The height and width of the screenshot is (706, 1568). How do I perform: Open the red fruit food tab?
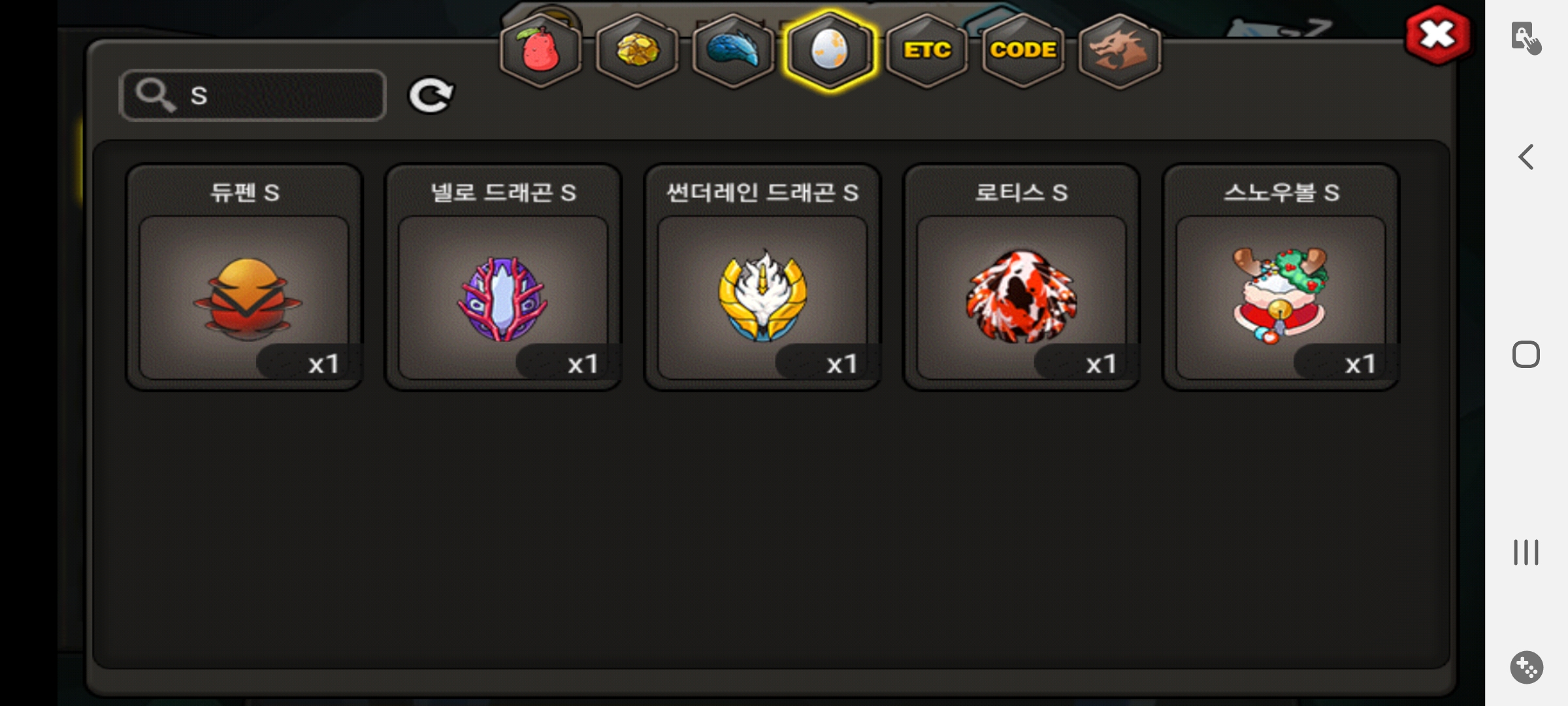click(540, 50)
